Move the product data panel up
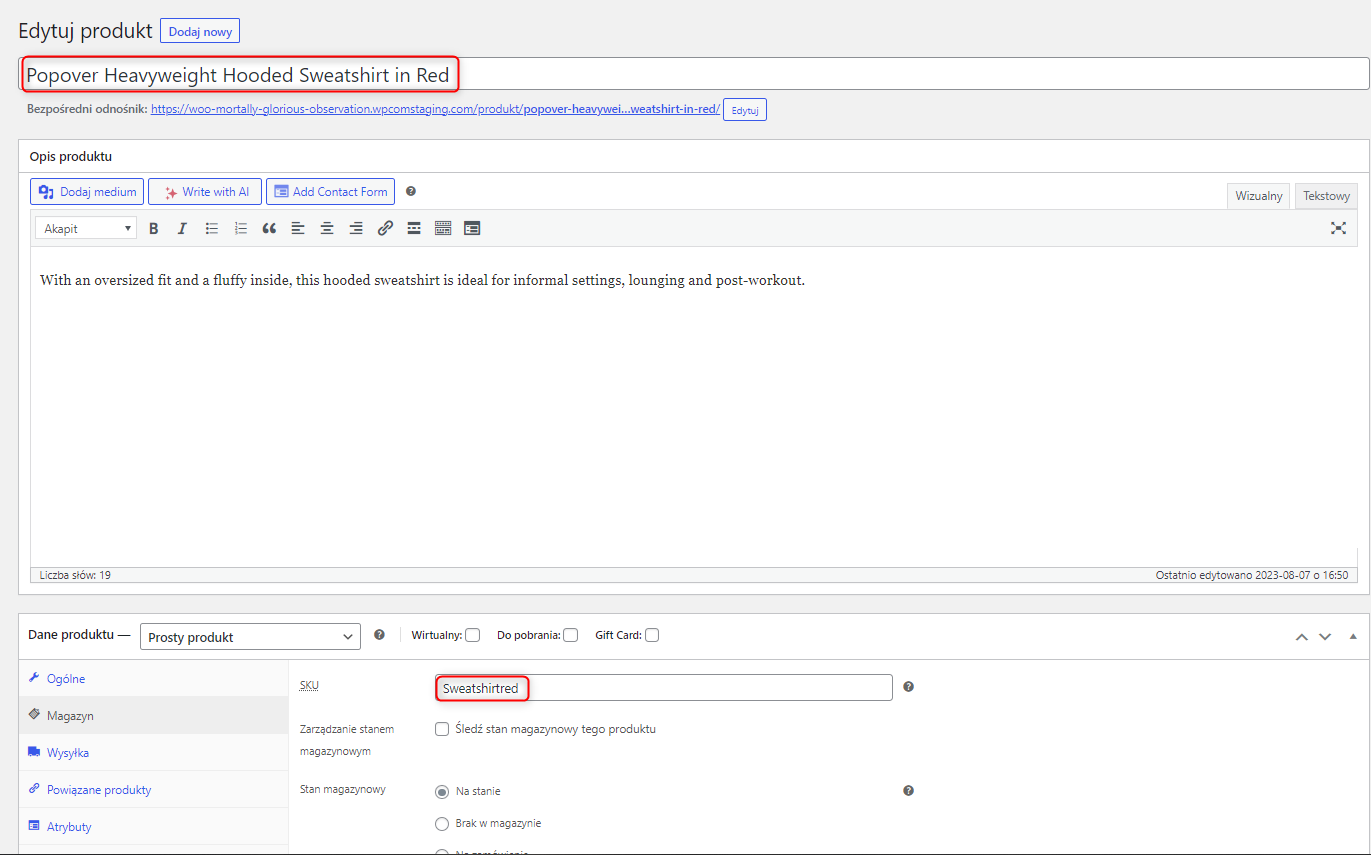The height and width of the screenshot is (855, 1371). pyautogui.click(x=1302, y=636)
